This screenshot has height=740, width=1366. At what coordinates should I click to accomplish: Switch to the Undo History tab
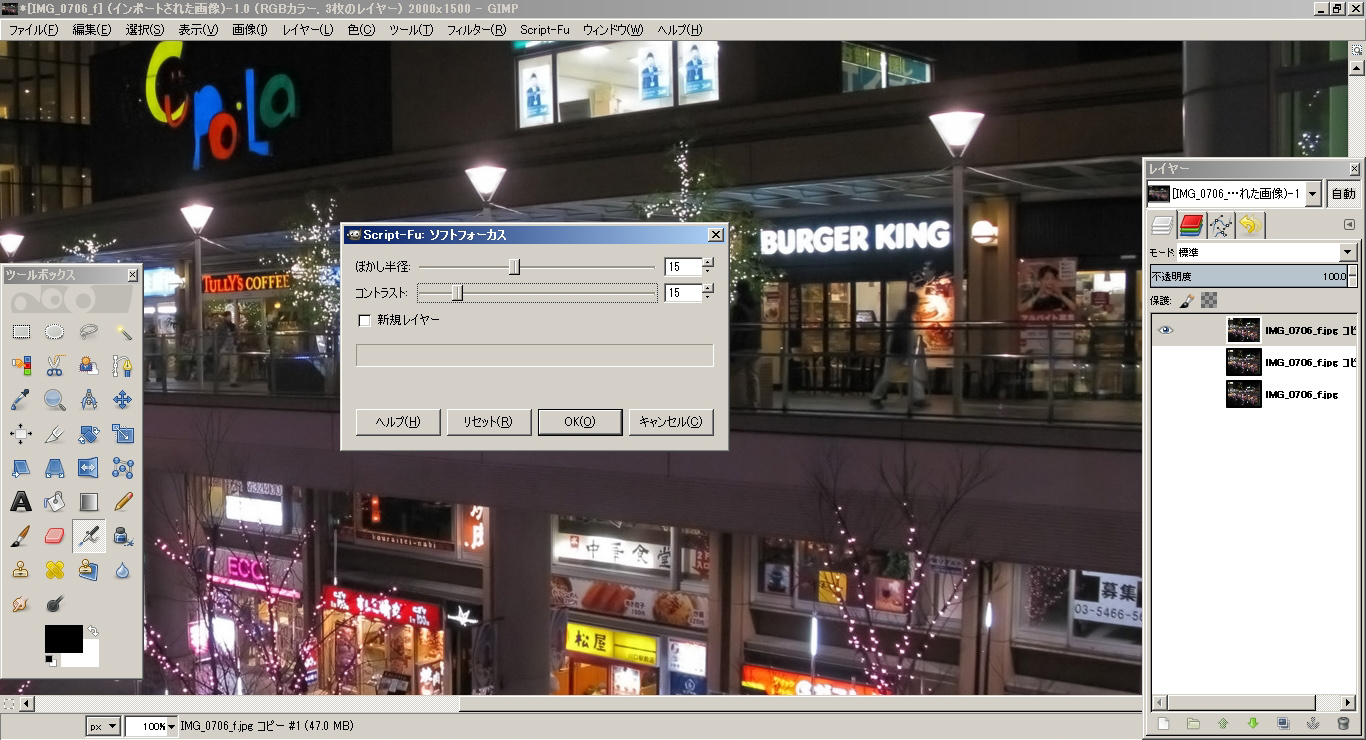pos(1251,225)
